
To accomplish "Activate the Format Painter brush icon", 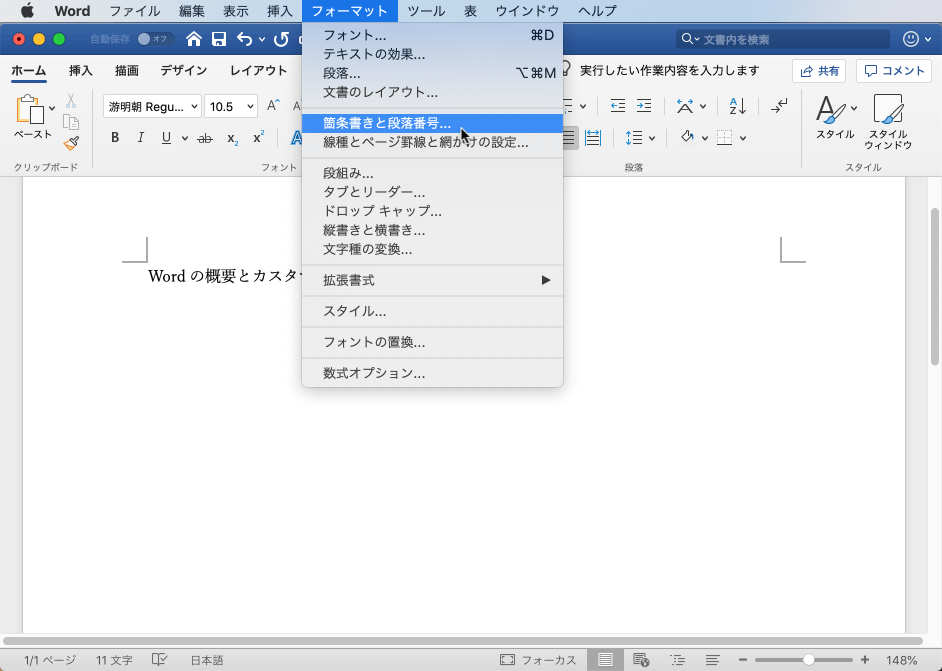I will [71, 143].
